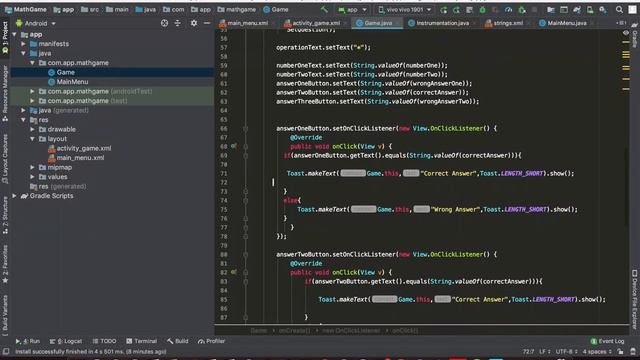Viewport: 640px width, 360px height.
Task: Collapse the com.app.mathgame package node
Action: pyautogui.click(x=33, y=63)
